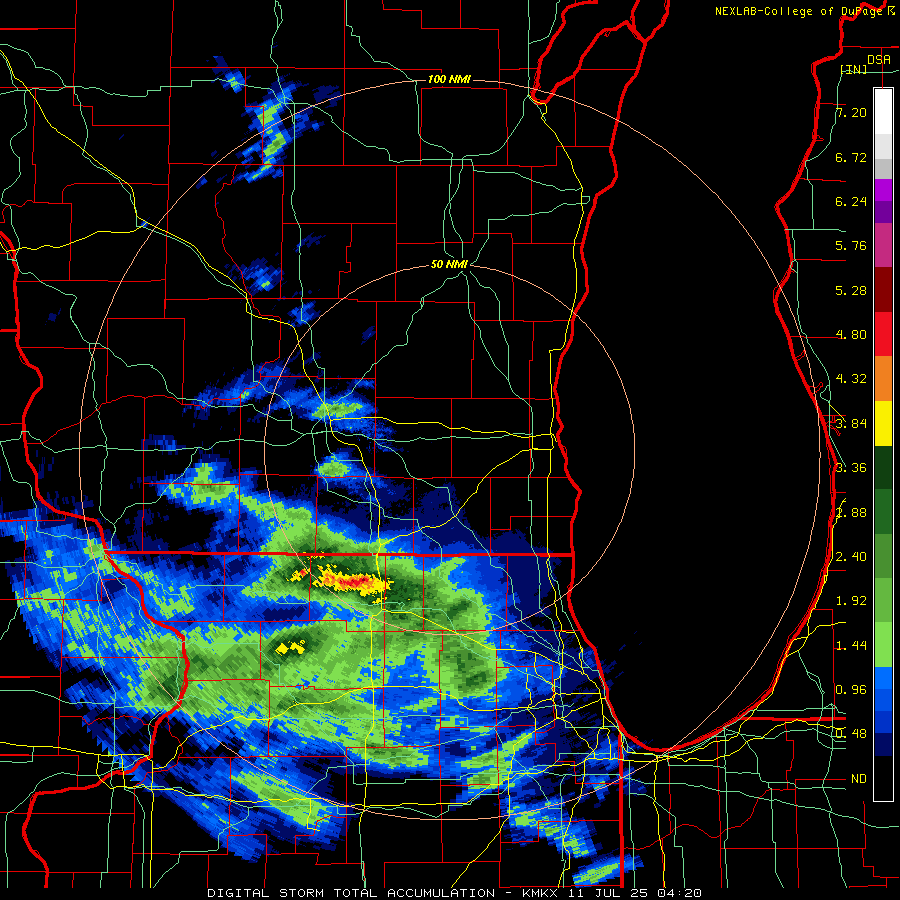The width and height of the screenshot is (900, 900).
Task: Select the 4.80 legend value
Action: (851, 335)
